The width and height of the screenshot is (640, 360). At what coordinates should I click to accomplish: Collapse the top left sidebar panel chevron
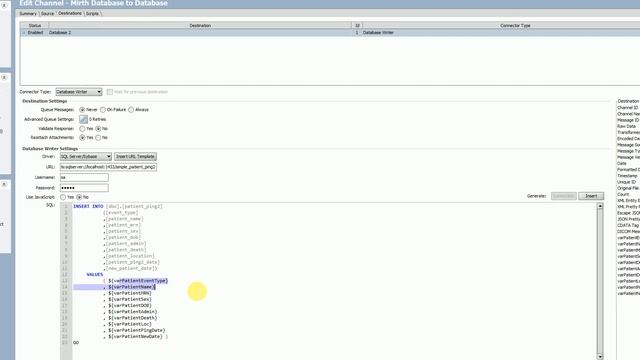[4, 5]
